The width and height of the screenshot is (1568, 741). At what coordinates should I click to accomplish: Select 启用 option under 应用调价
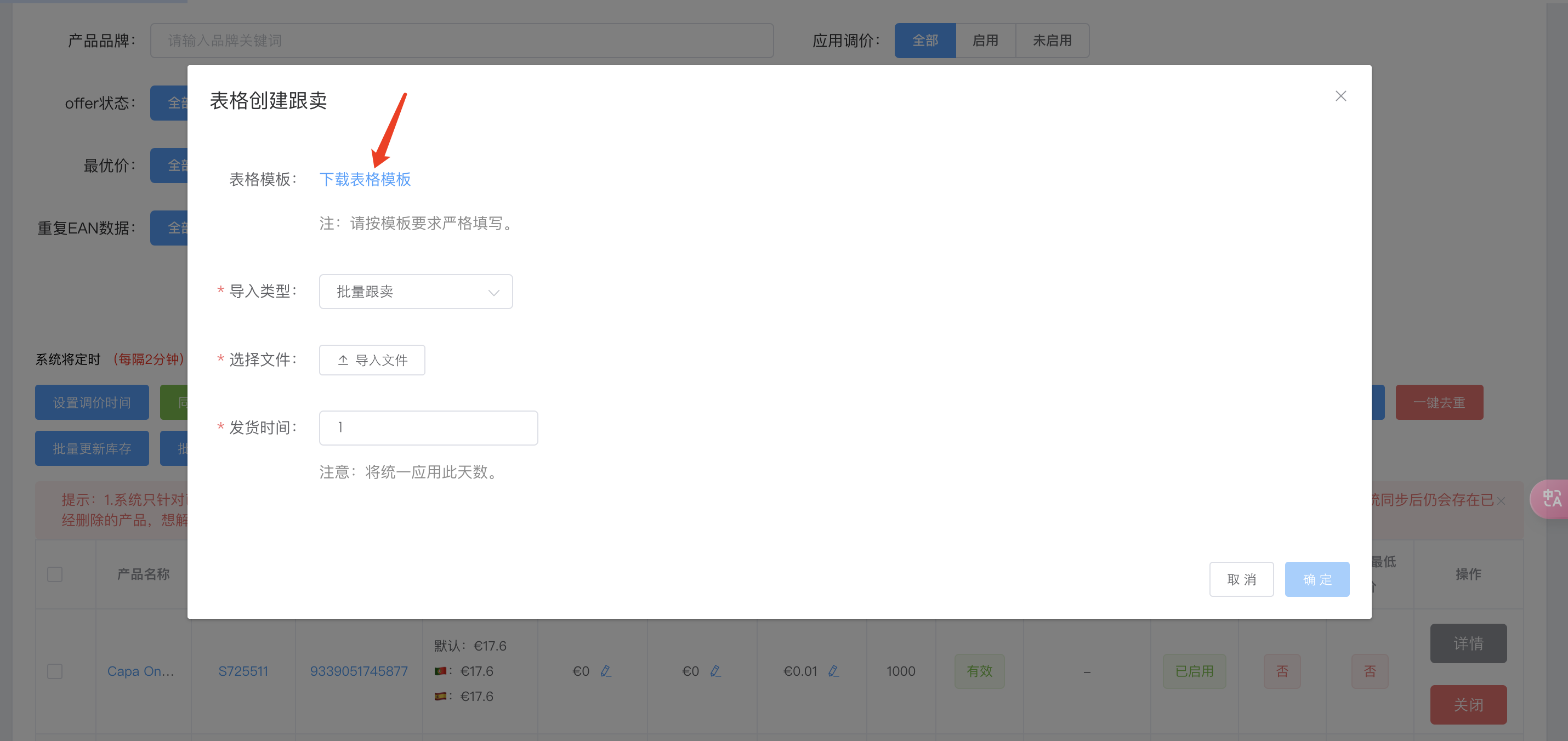(x=985, y=40)
